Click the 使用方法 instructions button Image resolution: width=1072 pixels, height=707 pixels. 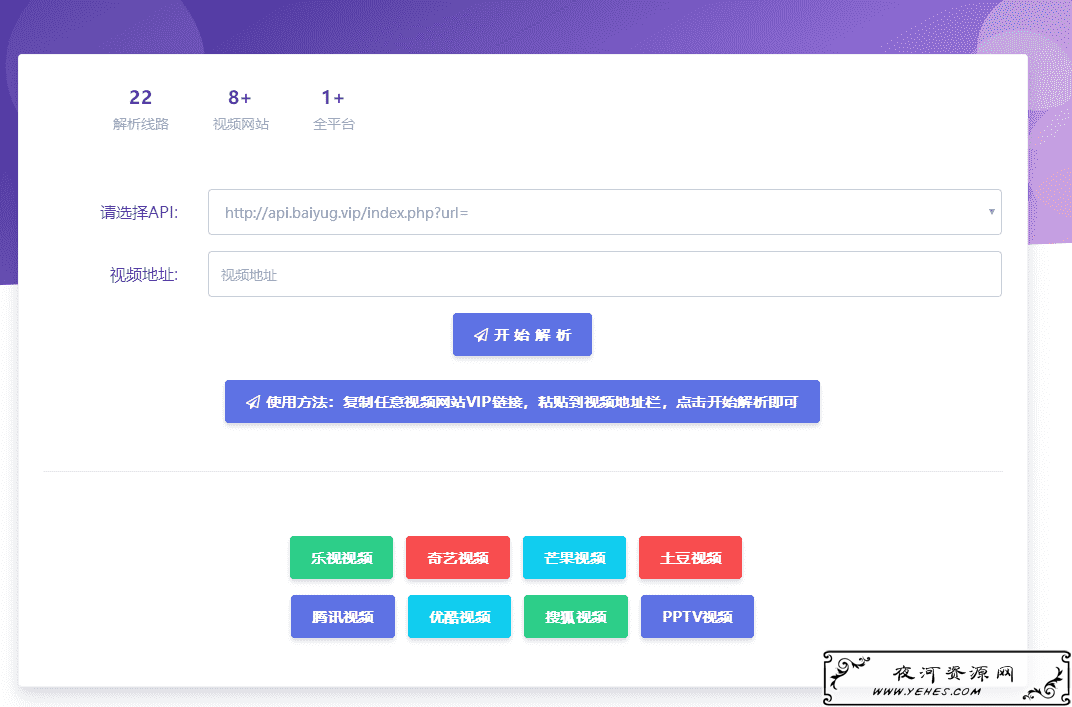[522, 401]
